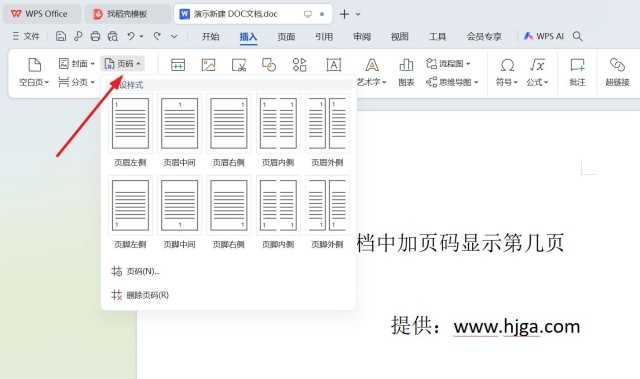This screenshot has height=379, width=640.
Task: Switch to the 页面 ribbon tab
Action: tap(286, 36)
